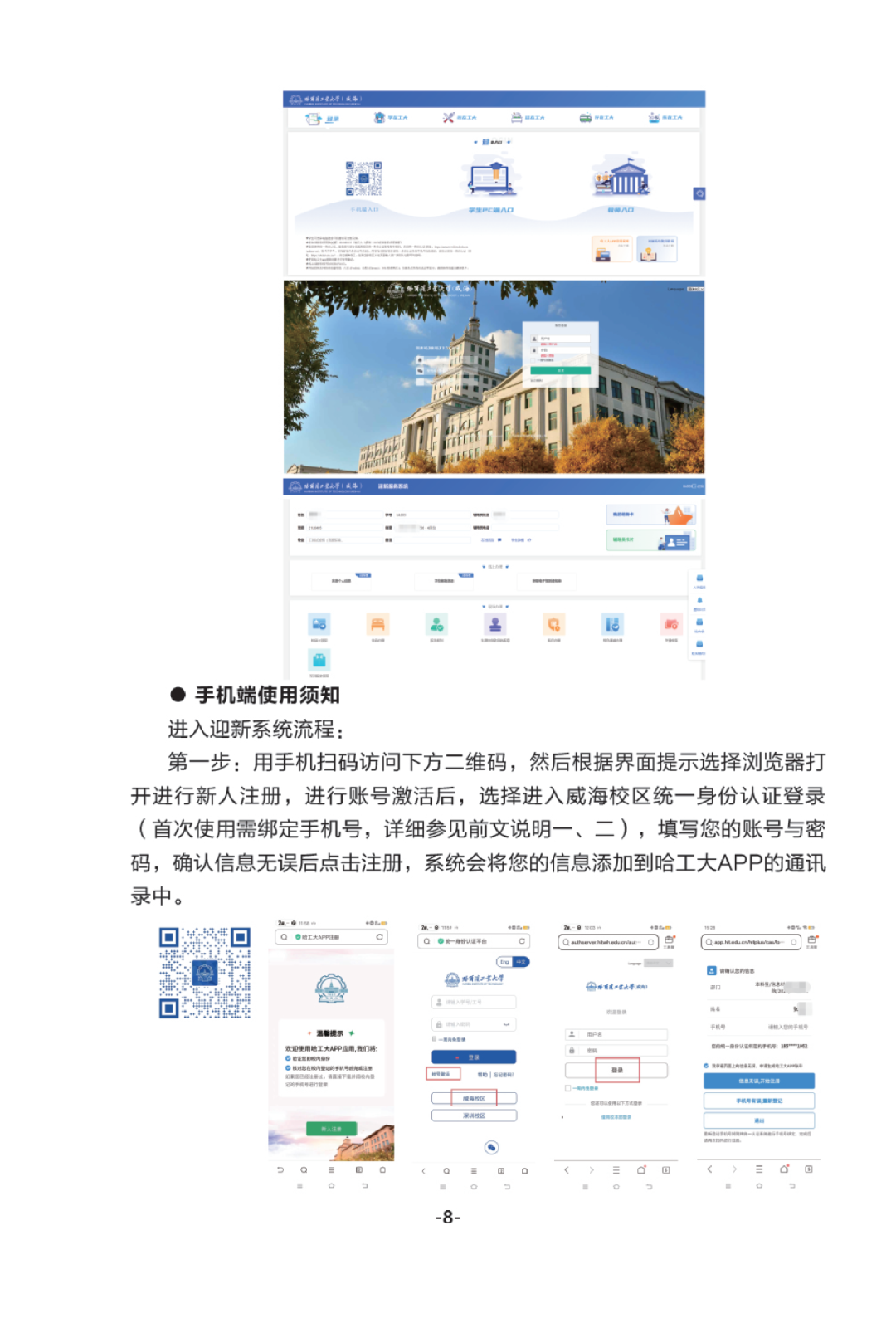The height and width of the screenshot is (1318, 896).
Task: Tick 一周内免登录 checkbox on the second phone
Action: point(434,1039)
